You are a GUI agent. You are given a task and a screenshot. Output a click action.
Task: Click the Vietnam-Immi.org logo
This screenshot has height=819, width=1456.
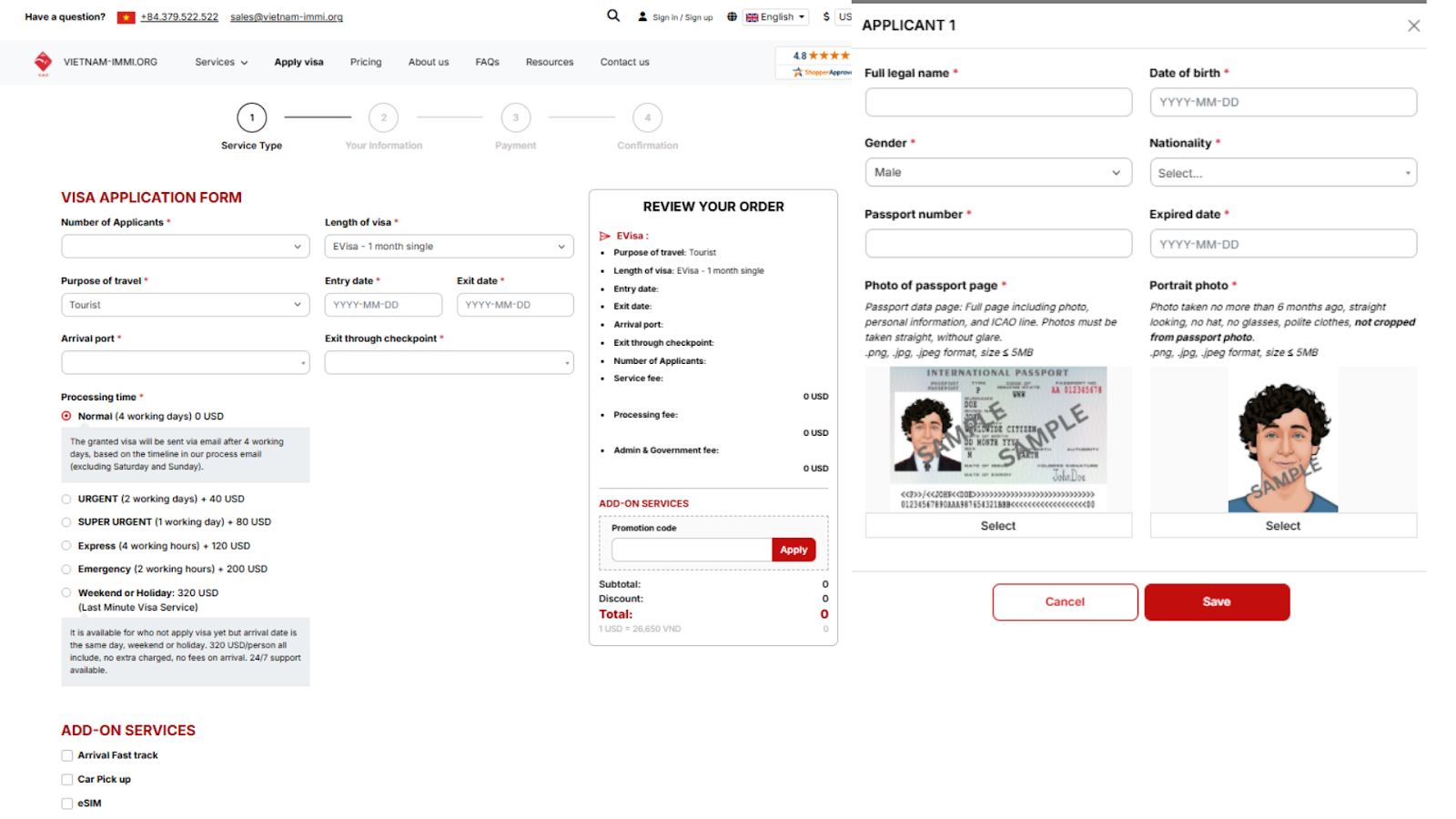tap(43, 62)
